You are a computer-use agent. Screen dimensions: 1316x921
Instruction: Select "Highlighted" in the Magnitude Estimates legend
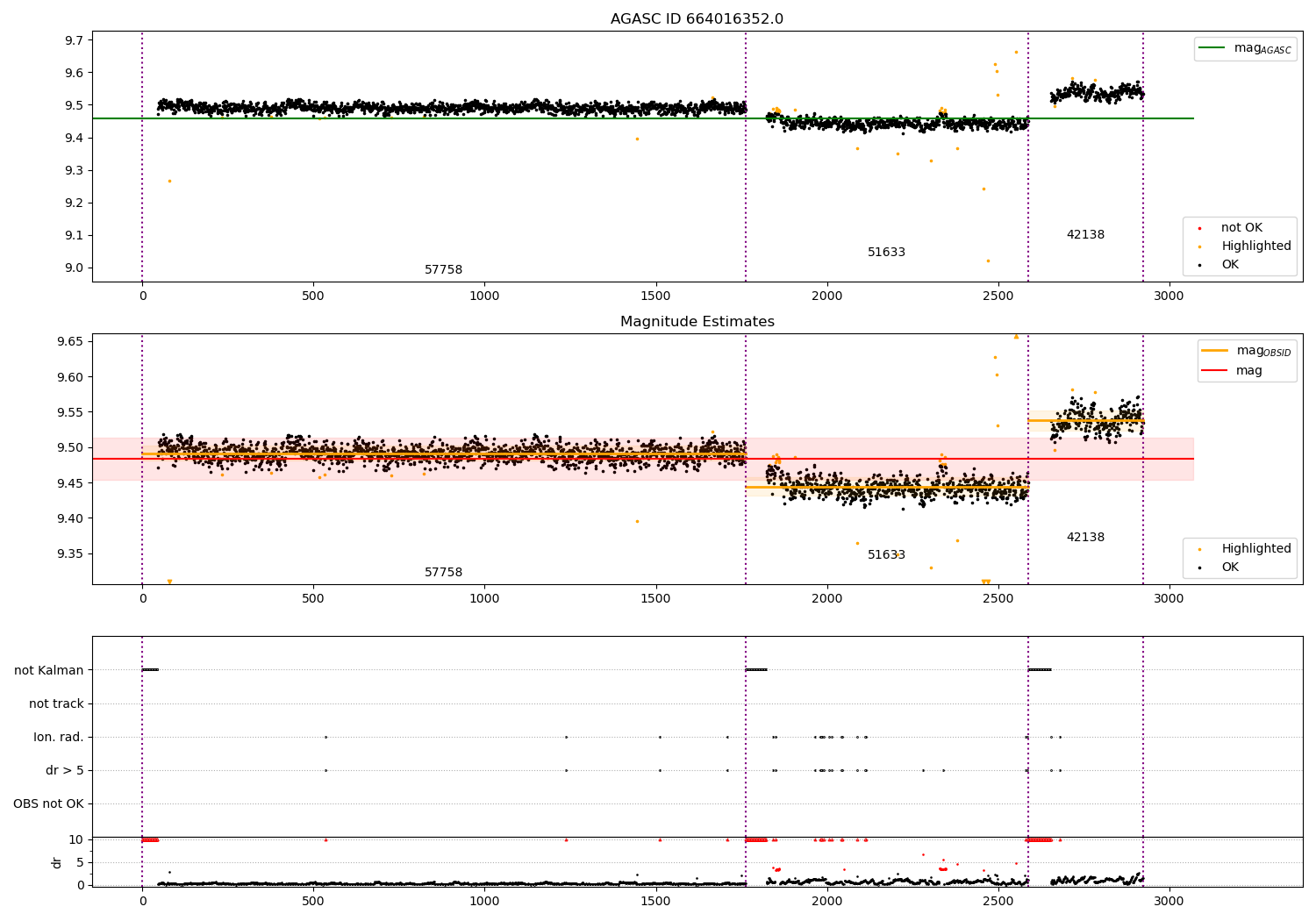click(1256, 549)
